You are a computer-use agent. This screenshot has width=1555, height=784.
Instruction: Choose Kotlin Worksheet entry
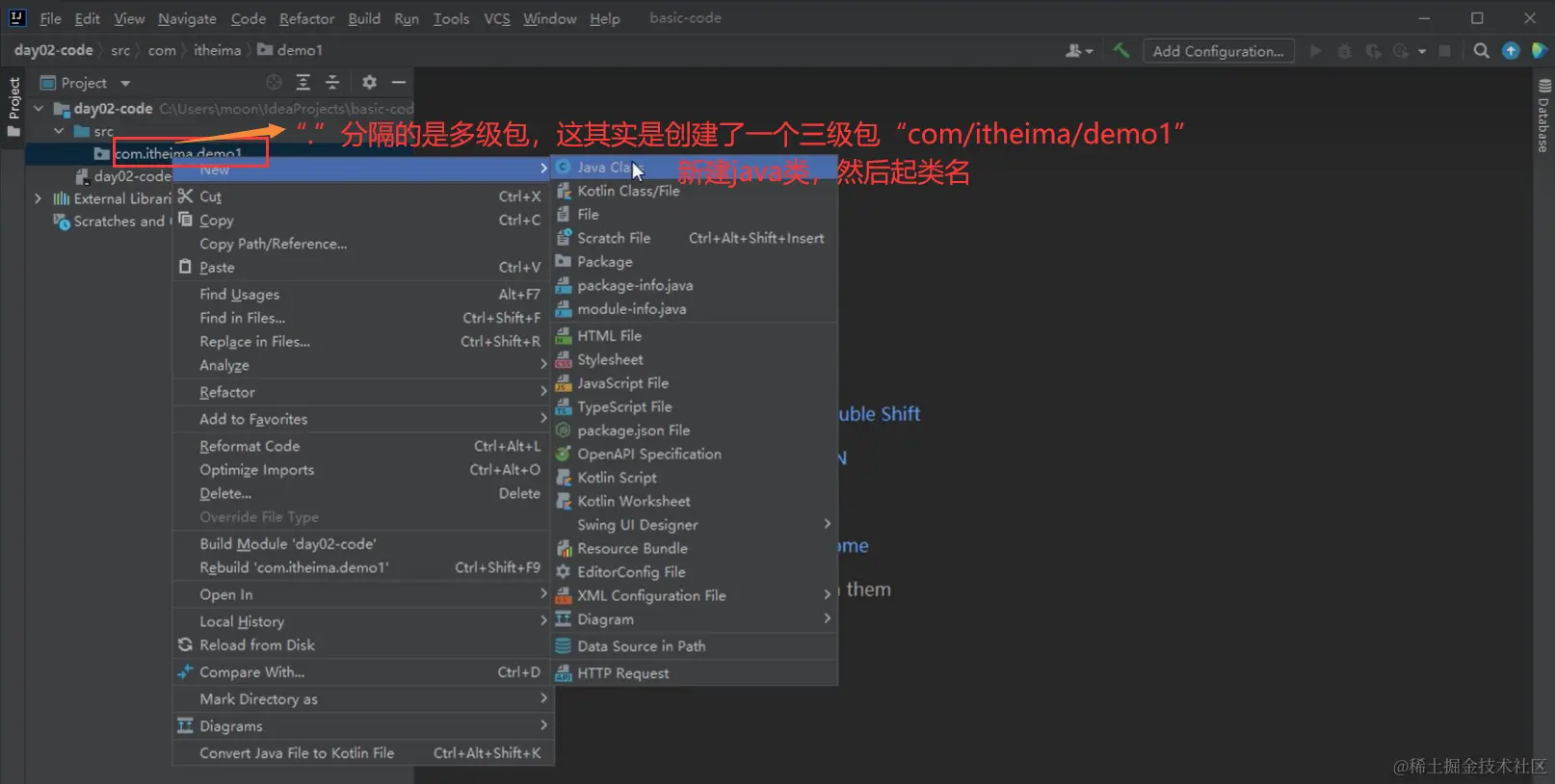tap(695, 501)
